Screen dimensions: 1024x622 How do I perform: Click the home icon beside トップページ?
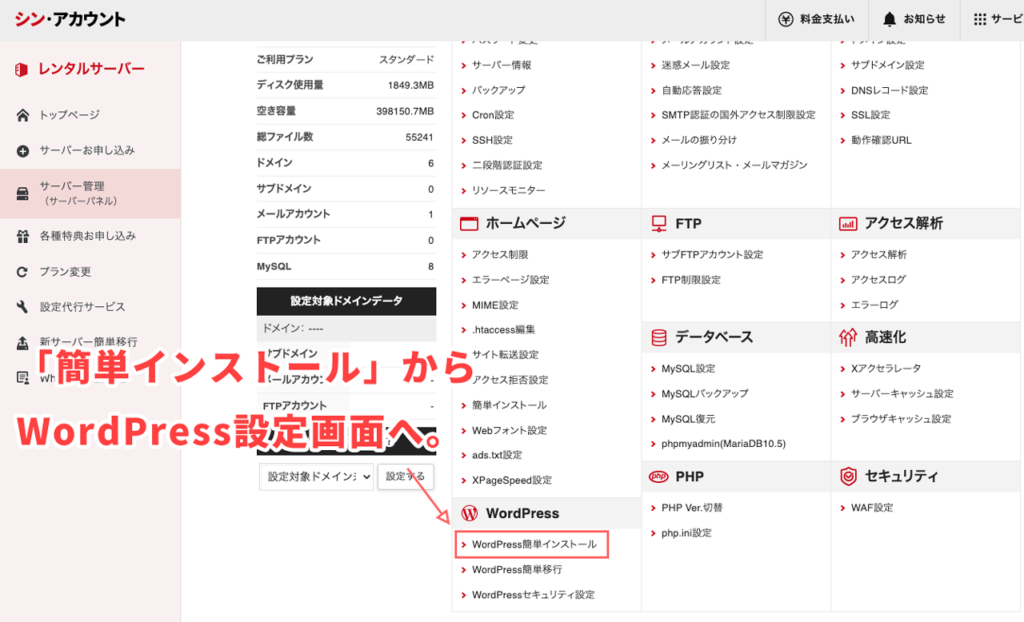[23, 115]
